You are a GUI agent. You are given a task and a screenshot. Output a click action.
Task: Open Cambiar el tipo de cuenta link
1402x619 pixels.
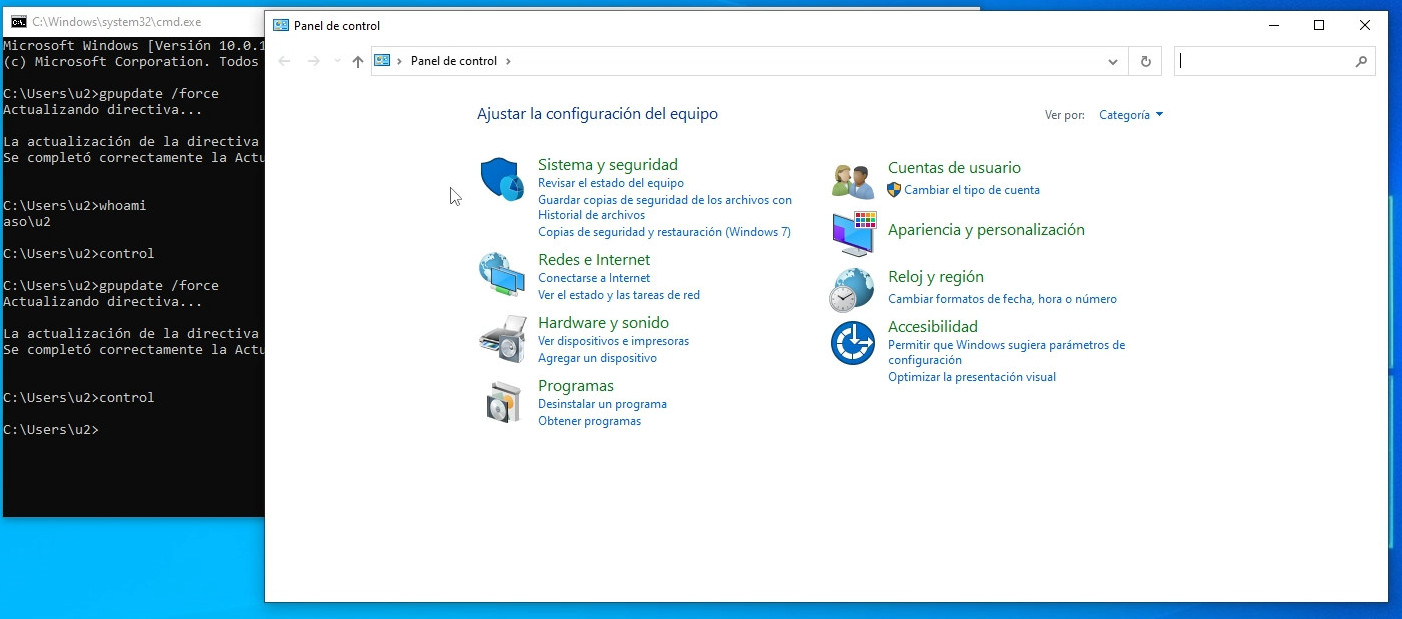(971, 190)
